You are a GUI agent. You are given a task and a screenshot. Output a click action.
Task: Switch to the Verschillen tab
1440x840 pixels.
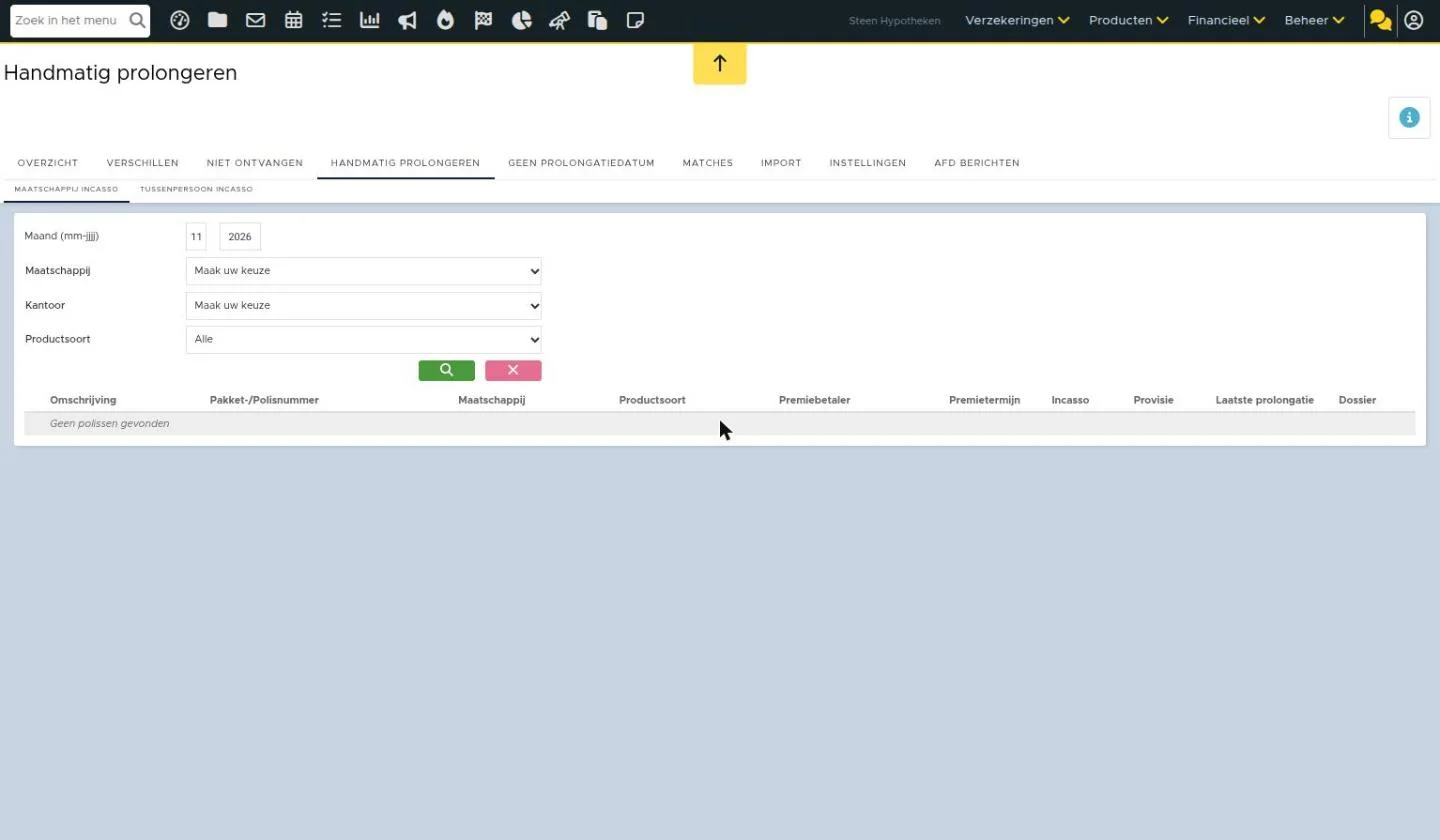(x=143, y=163)
